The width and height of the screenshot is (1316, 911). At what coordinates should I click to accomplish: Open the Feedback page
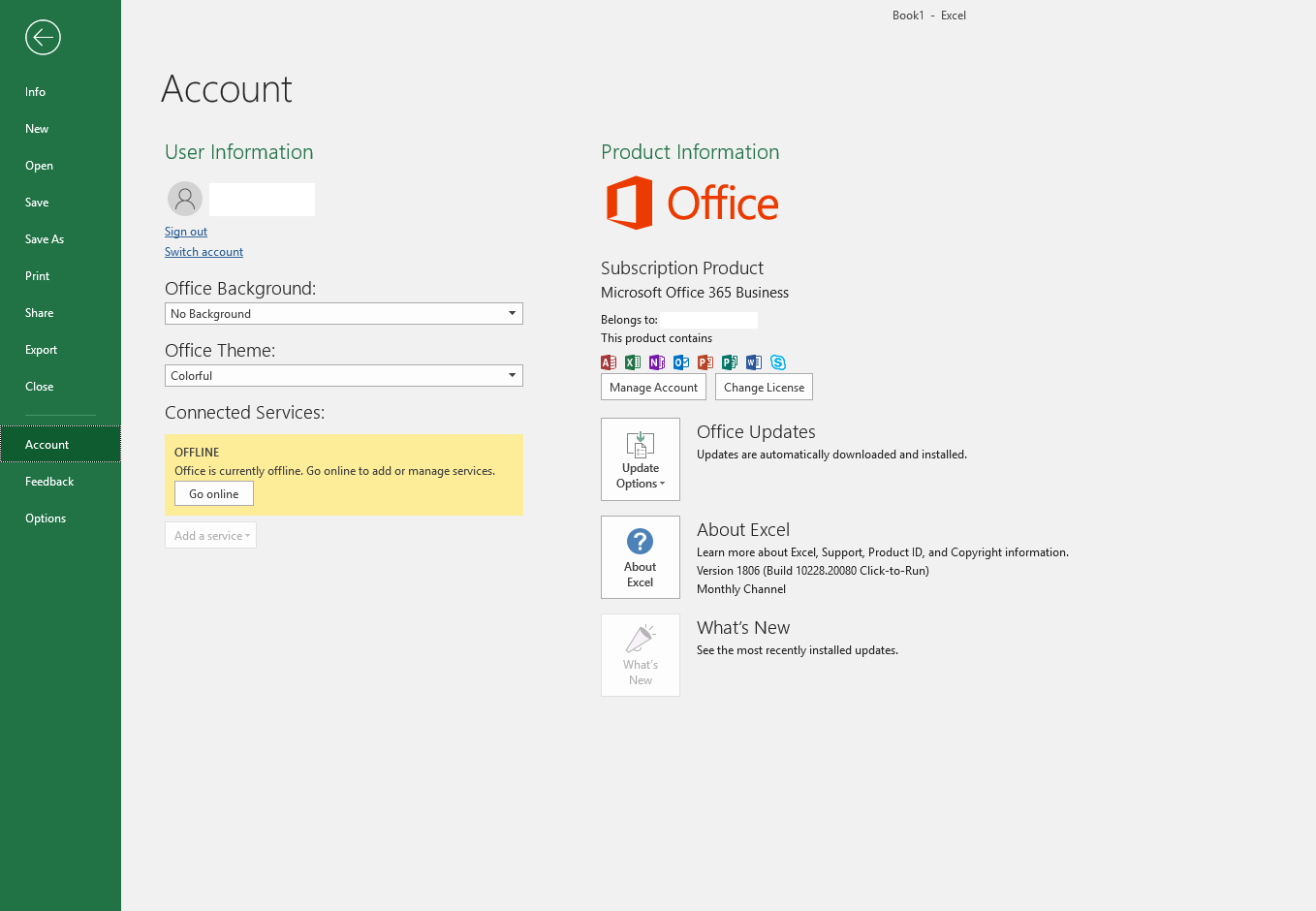coord(60,482)
